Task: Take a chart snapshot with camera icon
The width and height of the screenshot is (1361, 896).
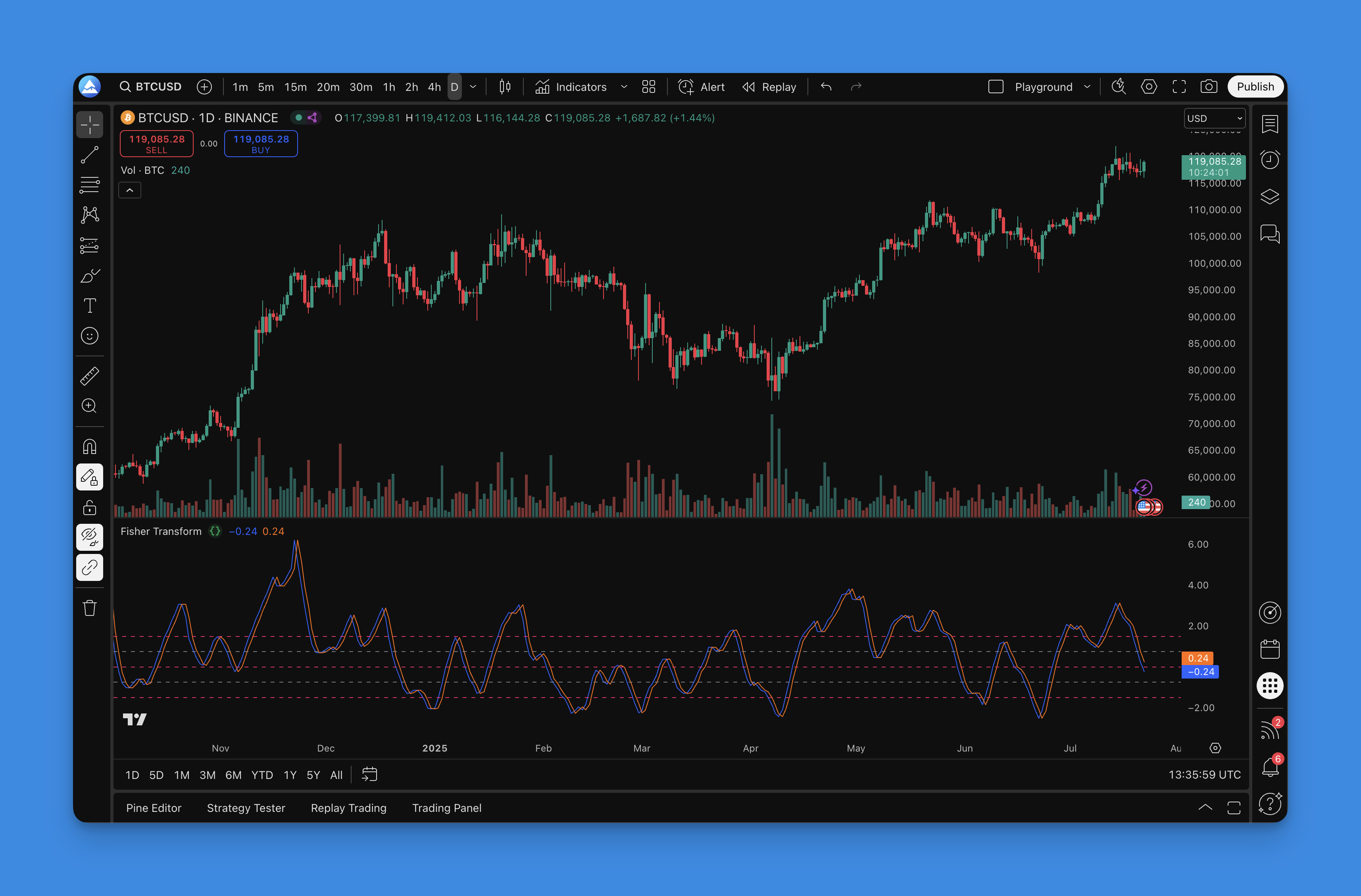Action: tap(1209, 87)
